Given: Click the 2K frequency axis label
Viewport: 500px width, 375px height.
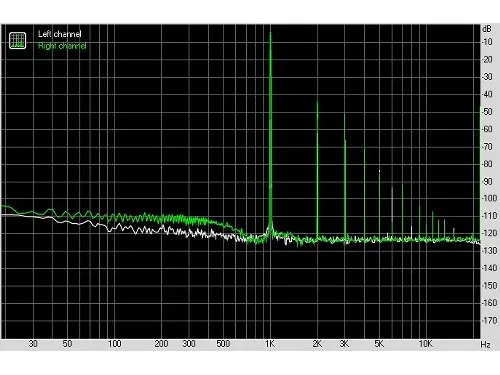Looking at the screenshot, I should 317,344.
